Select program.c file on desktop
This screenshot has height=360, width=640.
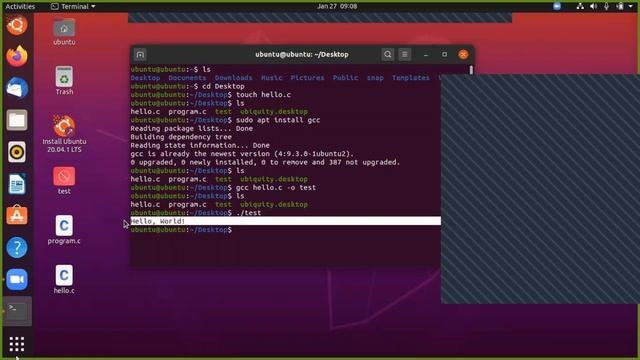point(64,230)
